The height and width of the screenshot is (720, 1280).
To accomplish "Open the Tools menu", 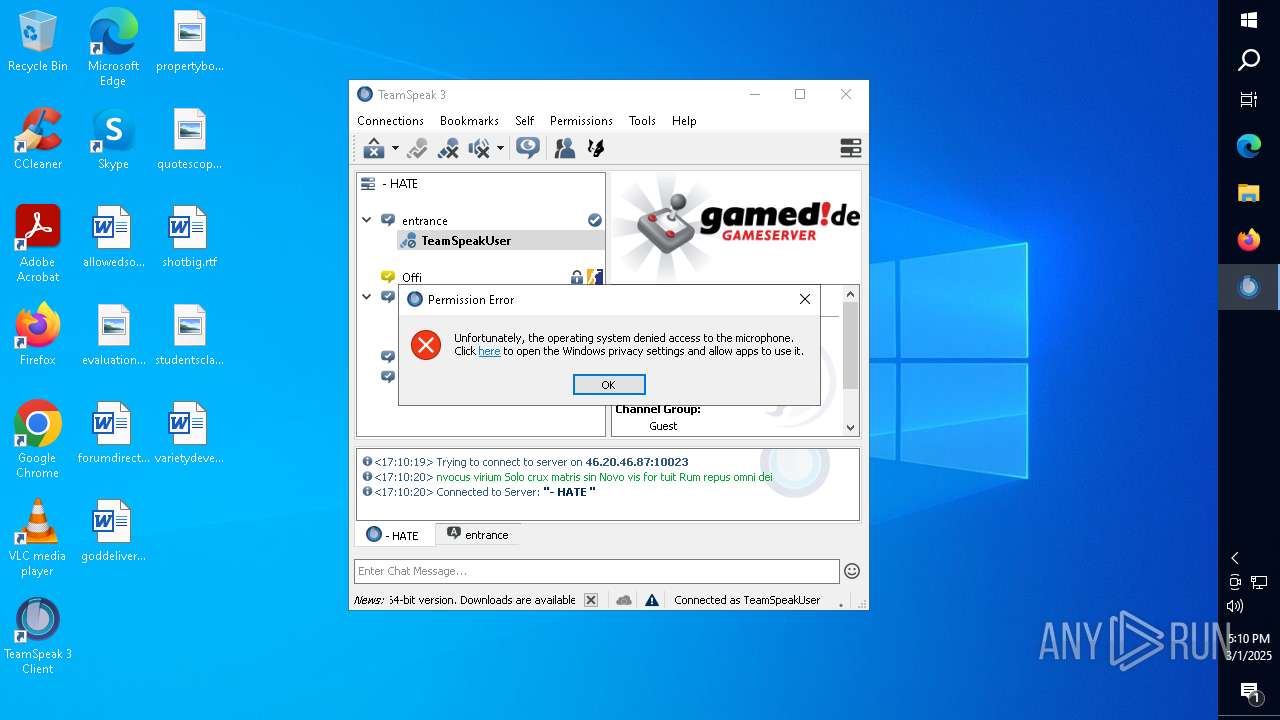I will point(642,120).
